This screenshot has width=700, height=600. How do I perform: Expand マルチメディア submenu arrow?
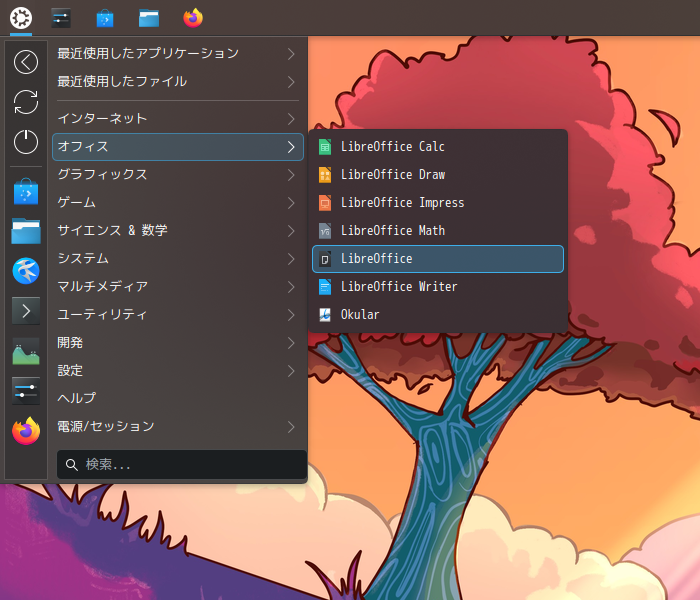tap(291, 287)
